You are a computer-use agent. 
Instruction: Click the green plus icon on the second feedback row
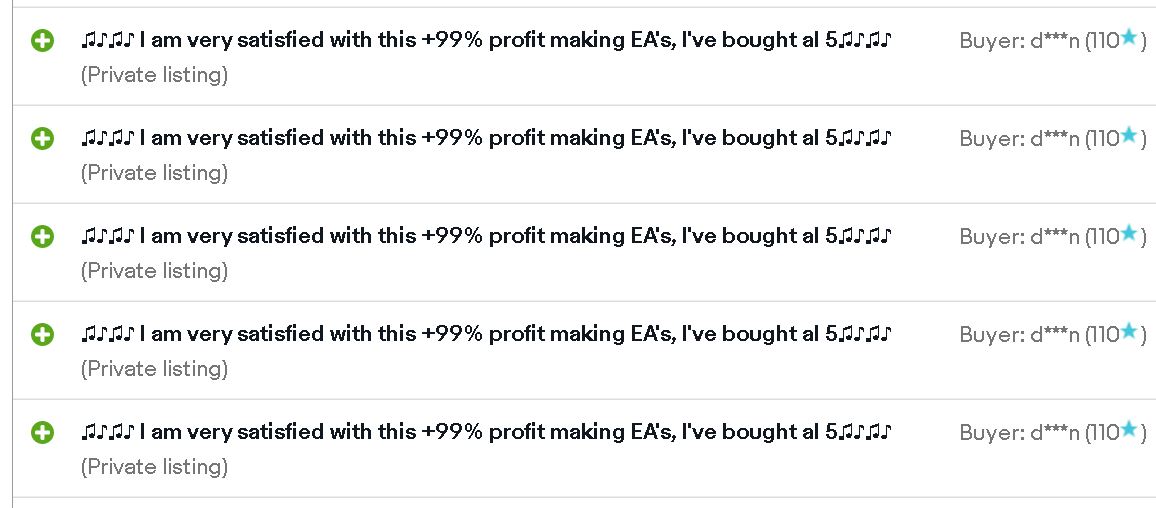pos(42,139)
